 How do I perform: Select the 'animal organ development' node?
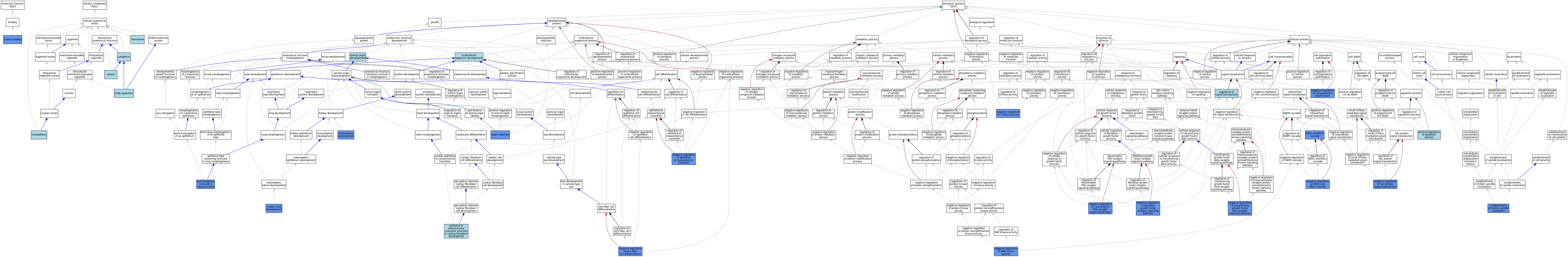[358, 57]
